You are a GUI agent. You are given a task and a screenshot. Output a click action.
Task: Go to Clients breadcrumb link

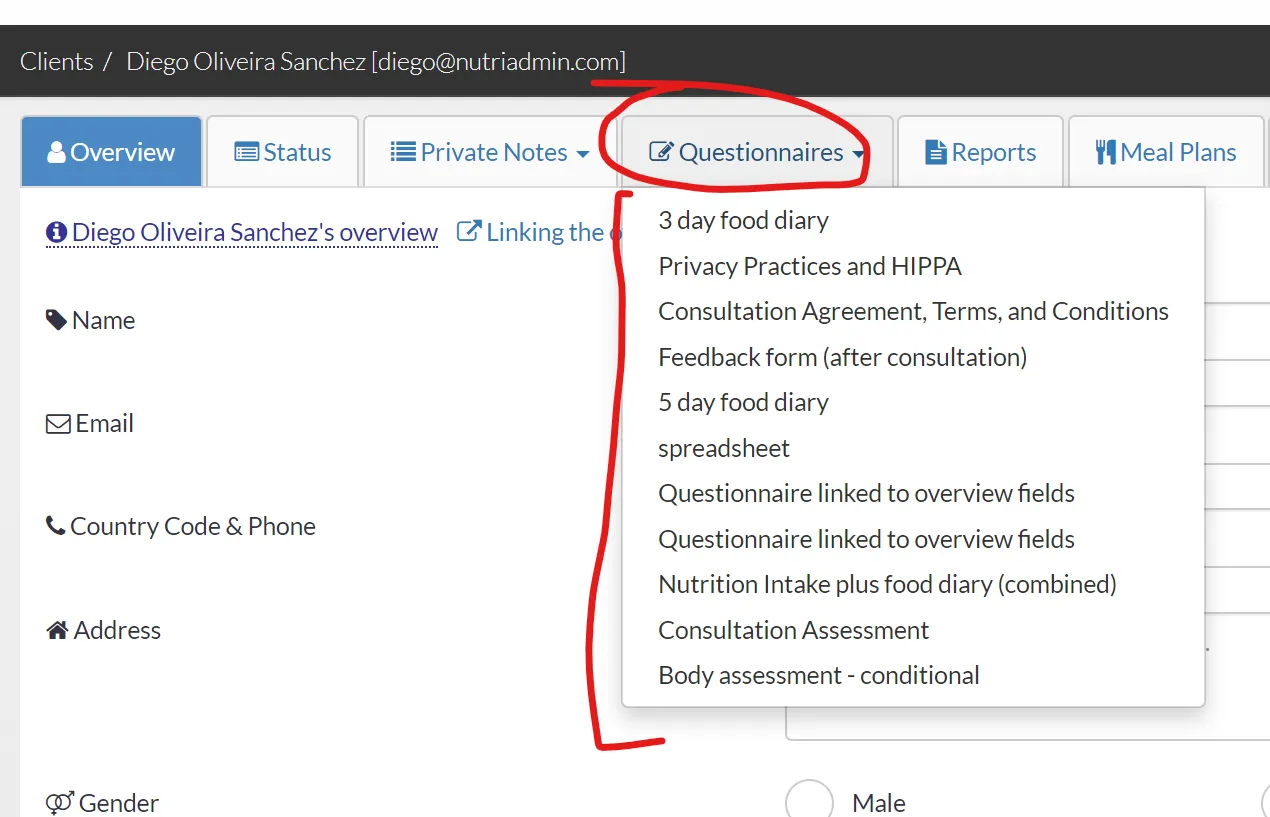[x=56, y=61]
